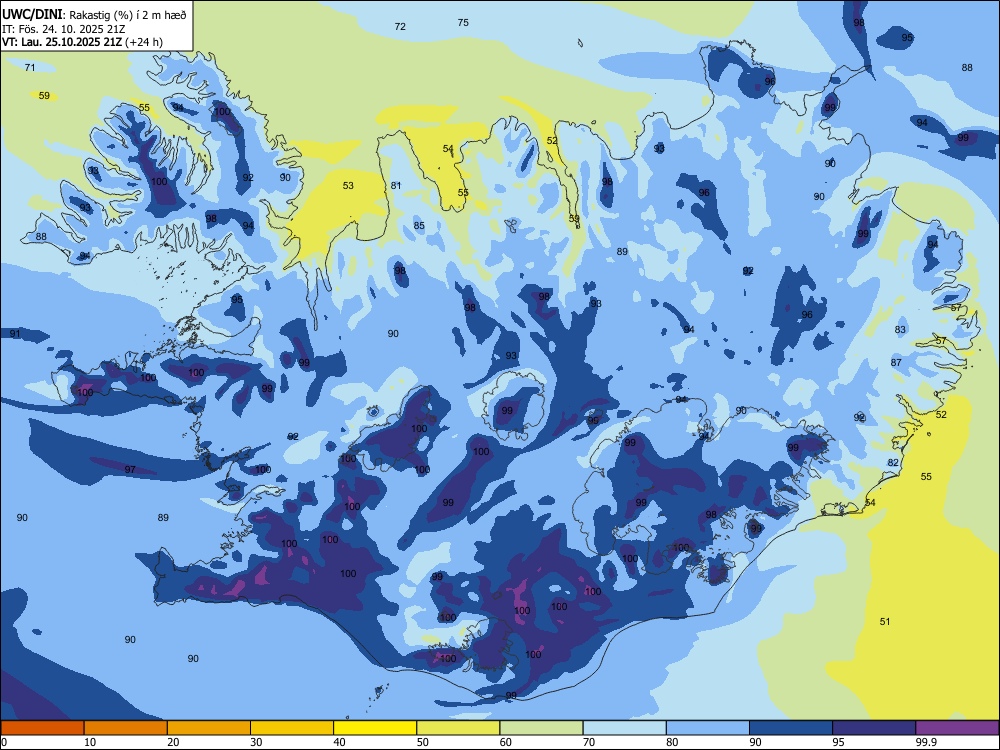This screenshot has width=1000, height=750.
Task: Click the humidity value 81 on the map
Action: tap(396, 186)
